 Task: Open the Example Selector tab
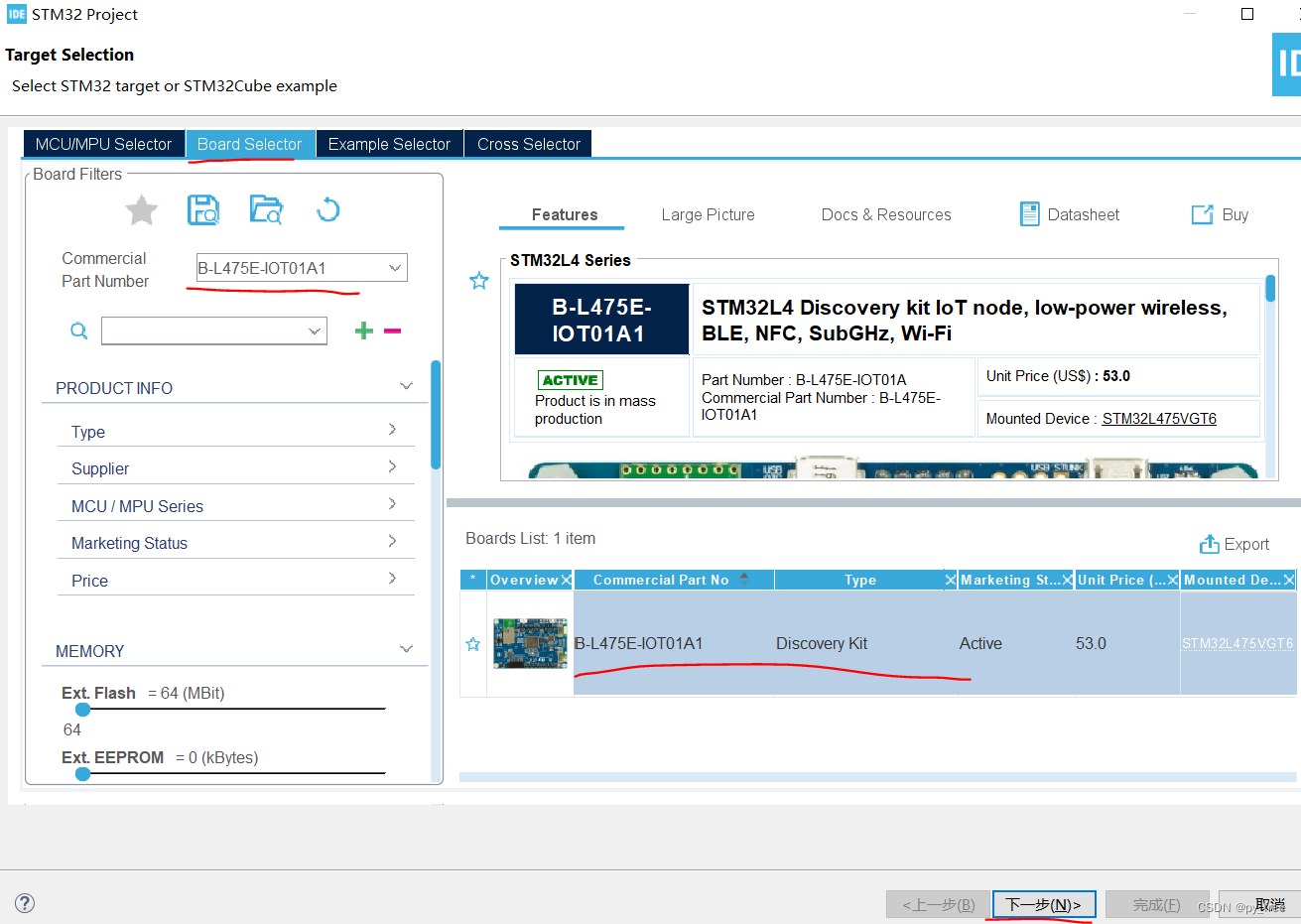coord(389,144)
